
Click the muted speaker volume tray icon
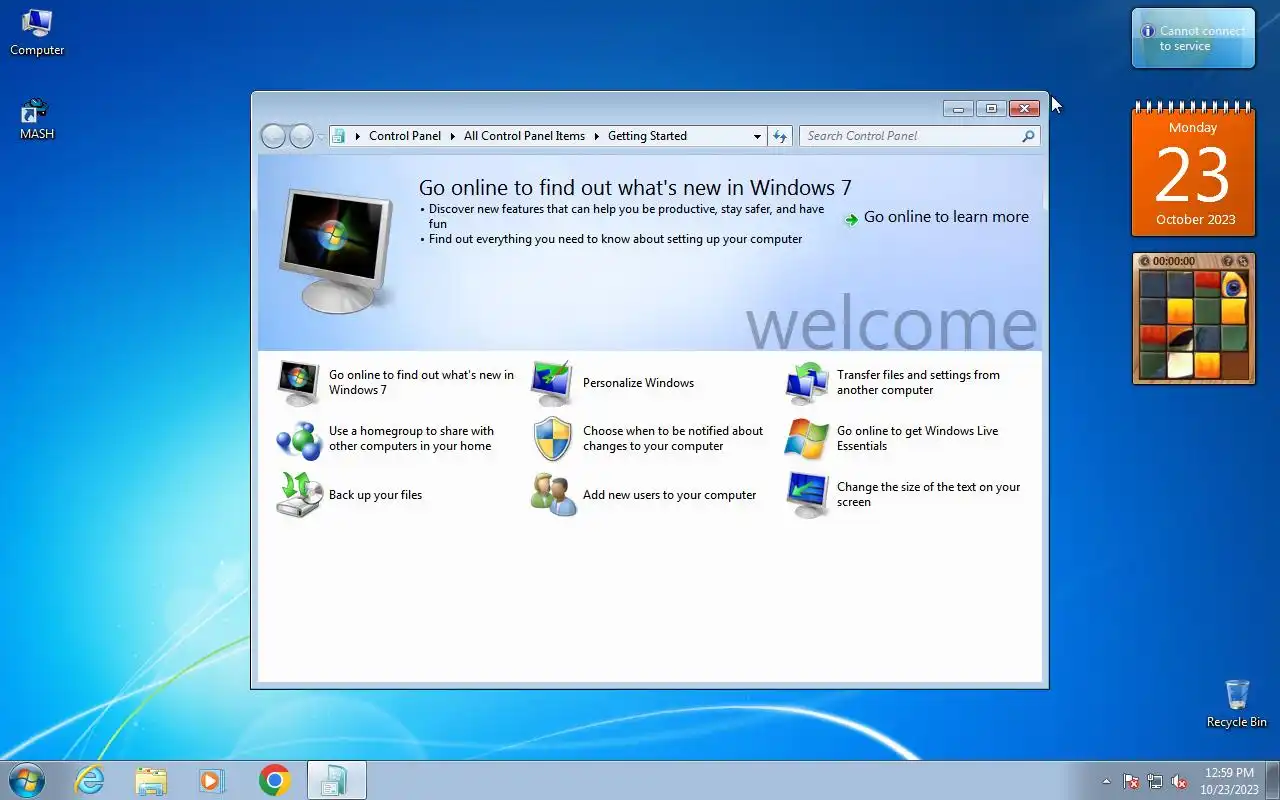point(1179,781)
